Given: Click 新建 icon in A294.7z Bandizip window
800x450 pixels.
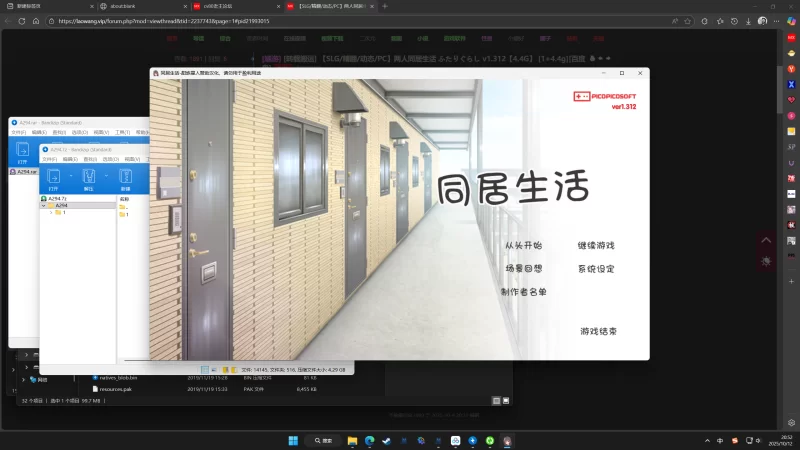Looking at the screenshot, I should pyautogui.click(x=126, y=180).
